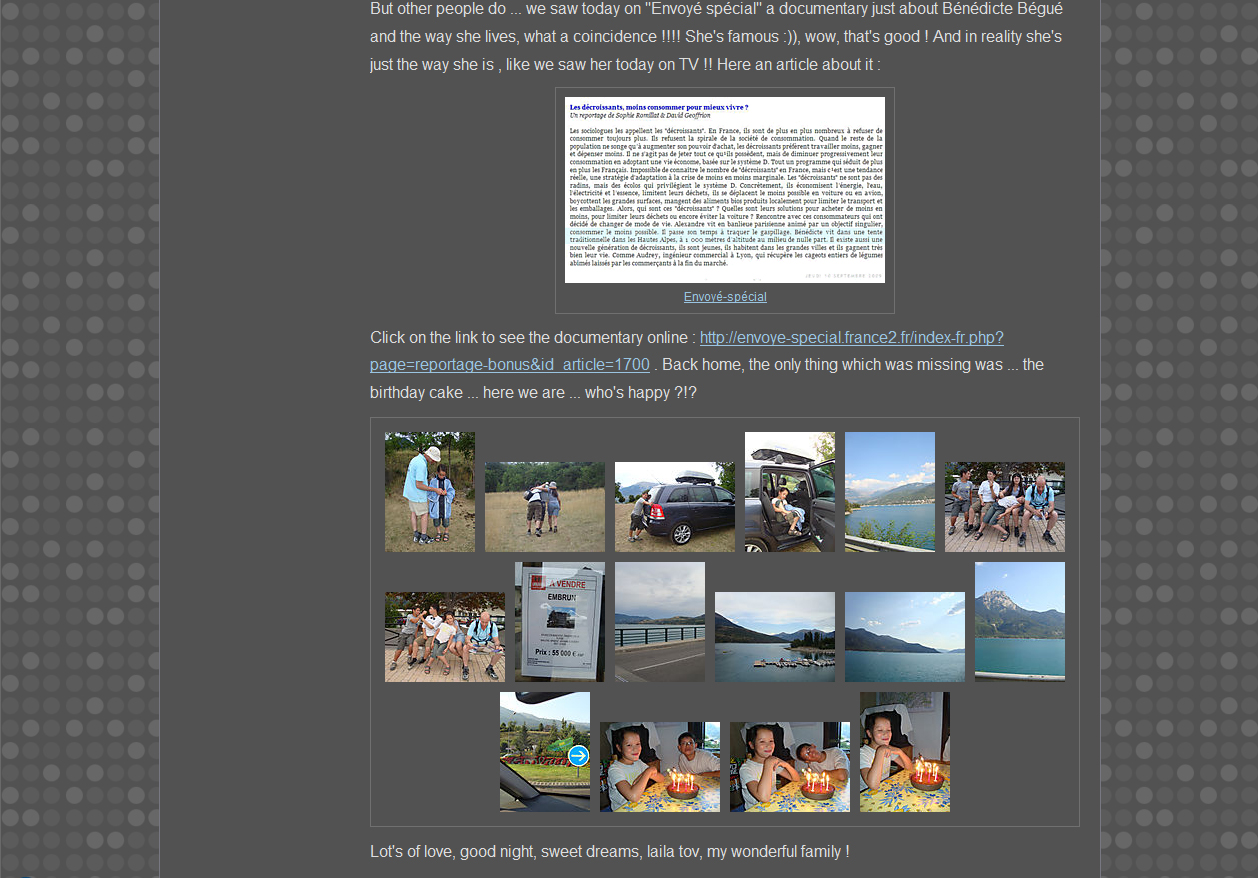Open photo of man pushing the blue minivan

tap(675, 507)
